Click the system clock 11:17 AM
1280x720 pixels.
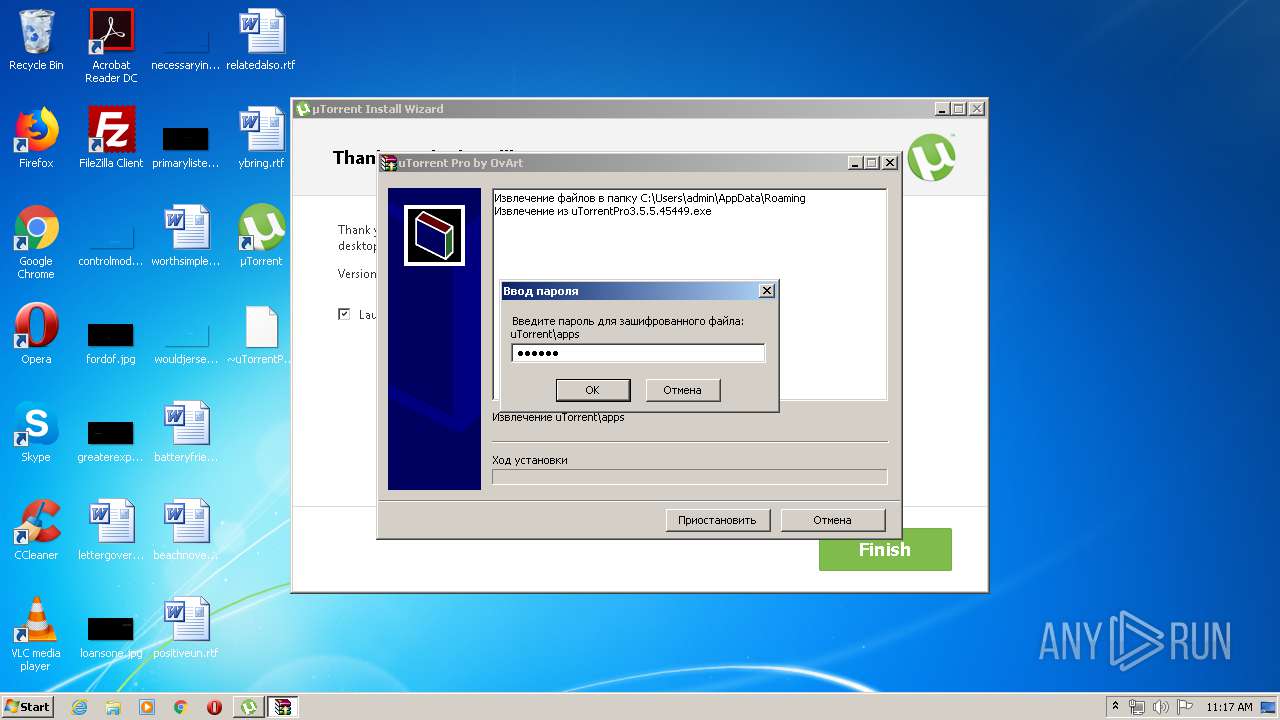tap(1229, 707)
